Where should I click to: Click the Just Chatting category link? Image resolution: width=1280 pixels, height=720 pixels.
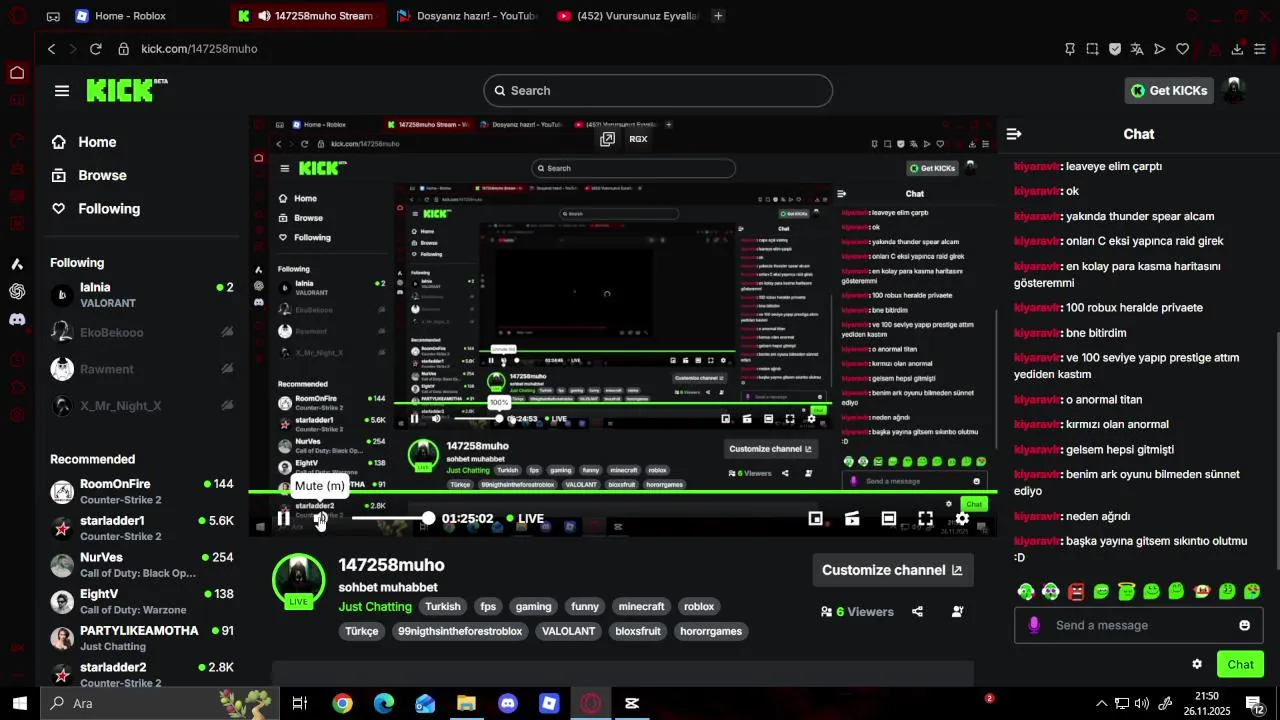[375, 607]
